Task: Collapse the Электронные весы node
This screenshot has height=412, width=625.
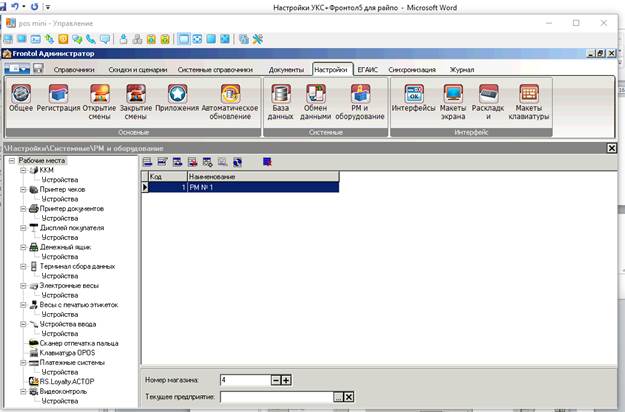Action: point(23,286)
